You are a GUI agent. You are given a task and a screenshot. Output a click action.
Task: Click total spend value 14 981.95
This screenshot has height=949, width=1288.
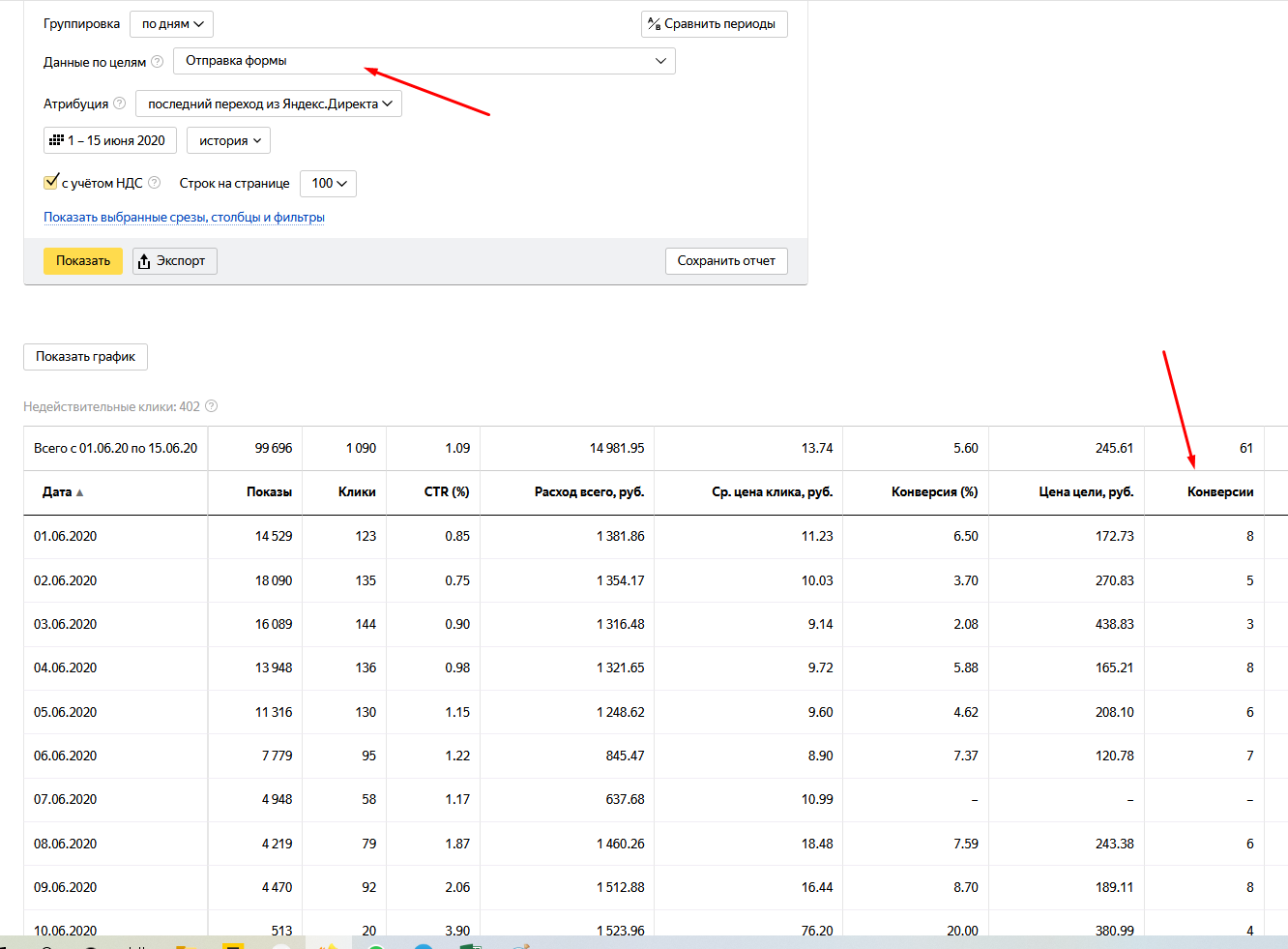click(x=617, y=448)
